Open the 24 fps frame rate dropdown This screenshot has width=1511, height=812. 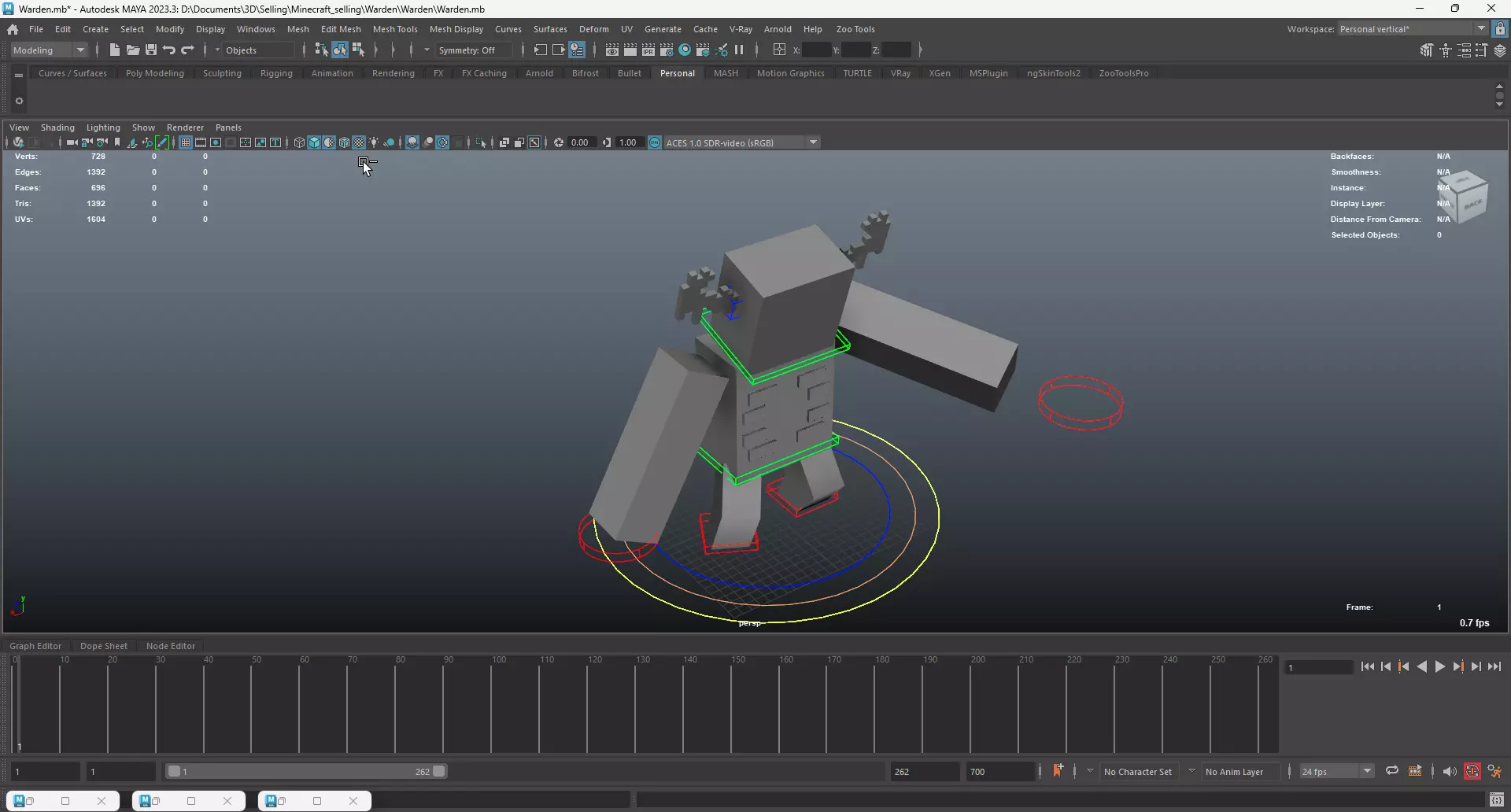[1336, 771]
